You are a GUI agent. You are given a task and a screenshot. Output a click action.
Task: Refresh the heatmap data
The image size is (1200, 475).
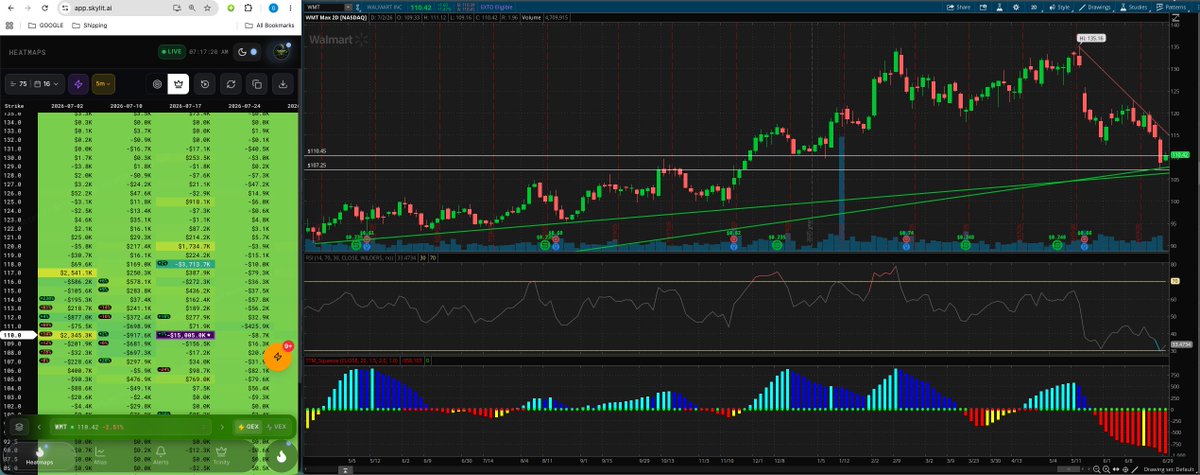pyautogui.click(x=231, y=84)
